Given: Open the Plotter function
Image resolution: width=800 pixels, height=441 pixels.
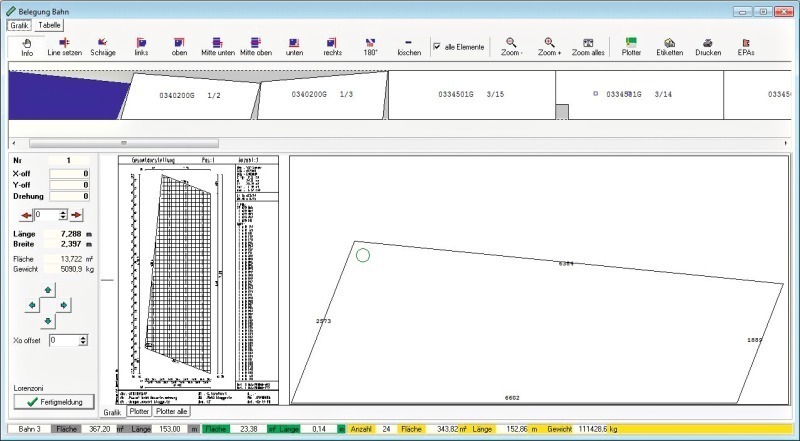Looking at the screenshot, I should (631, 47).
